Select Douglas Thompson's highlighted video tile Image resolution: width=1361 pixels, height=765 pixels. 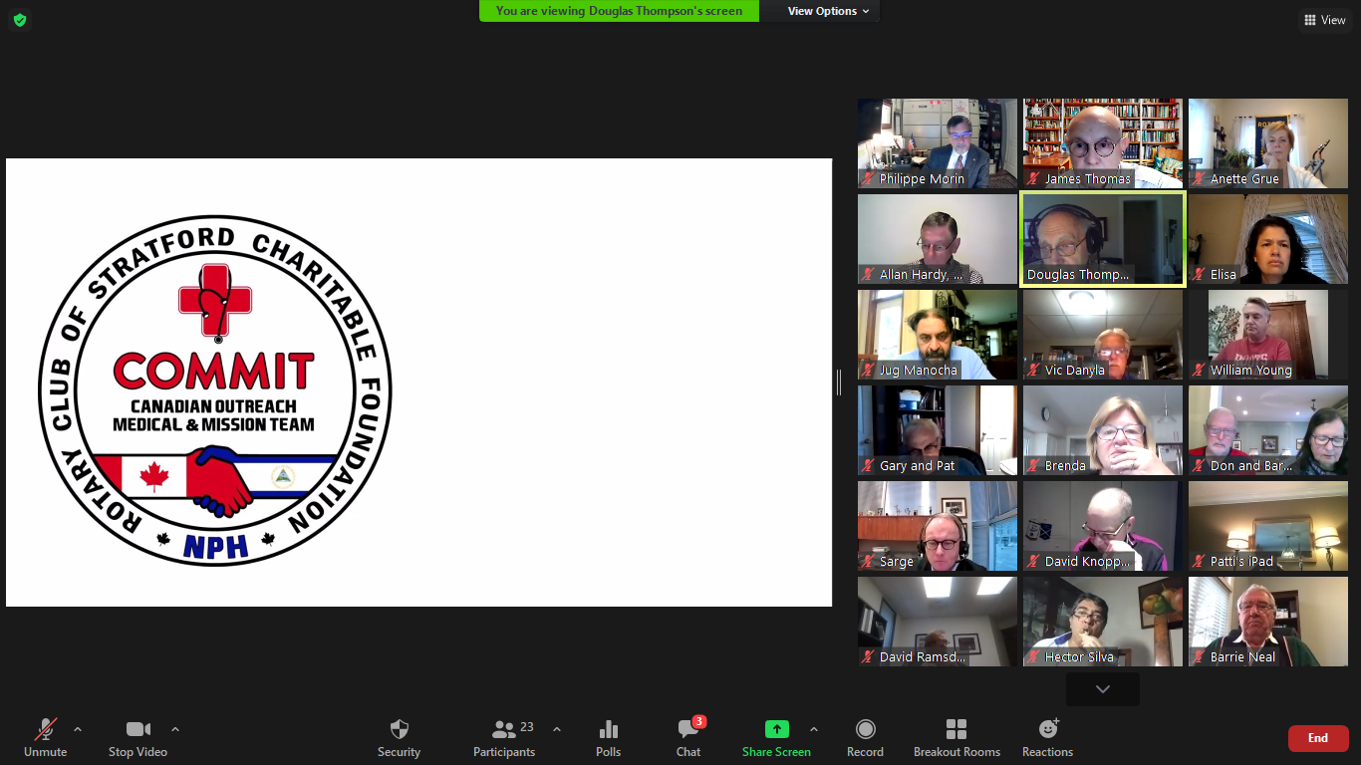pos(1102,239)
